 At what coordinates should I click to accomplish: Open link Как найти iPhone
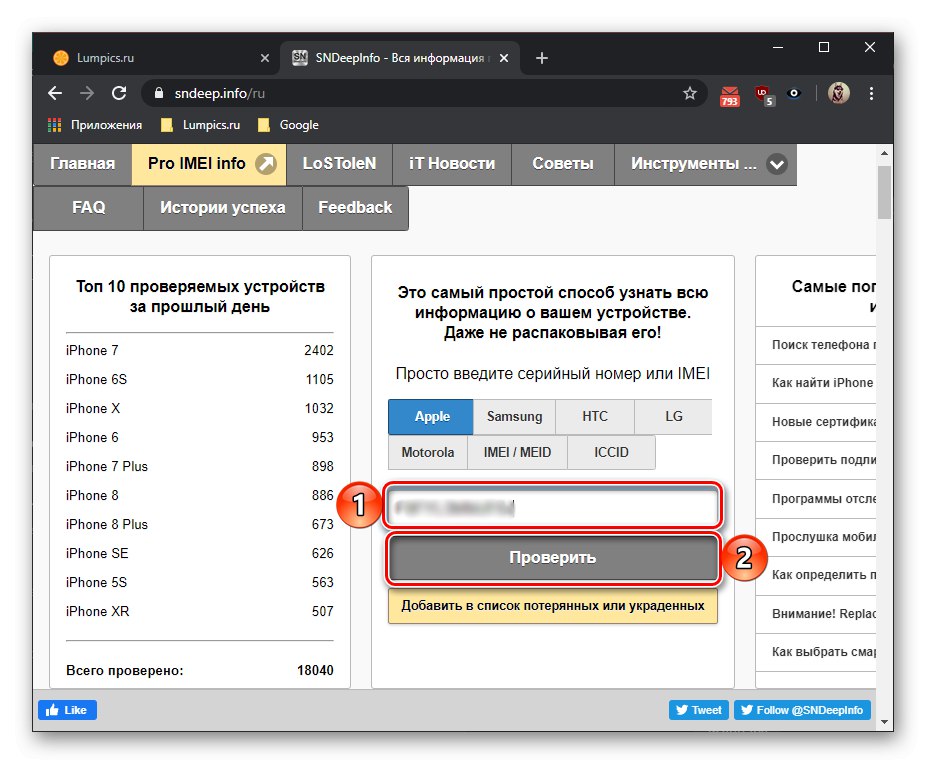click(822, 383)
